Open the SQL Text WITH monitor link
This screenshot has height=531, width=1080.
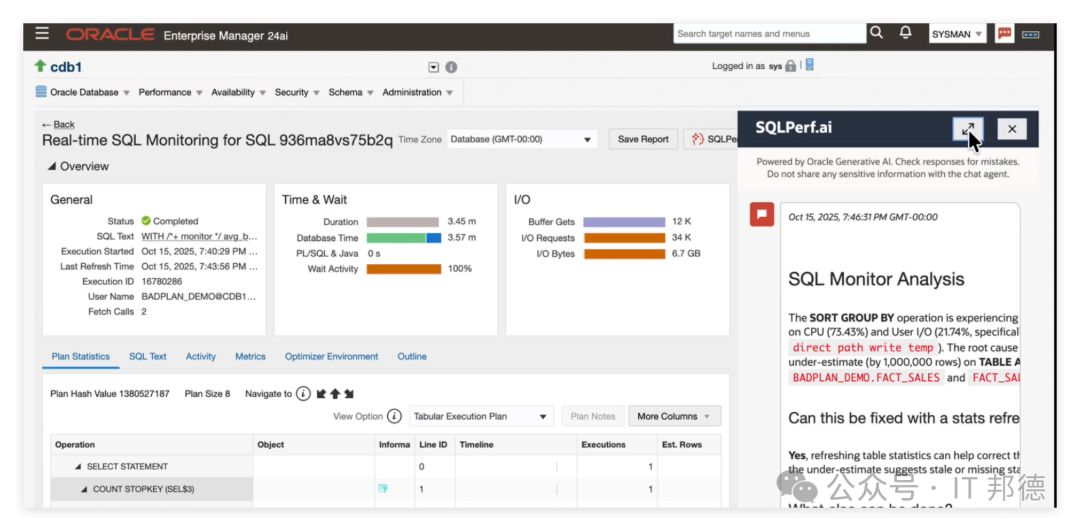click(x=199, y=236)
